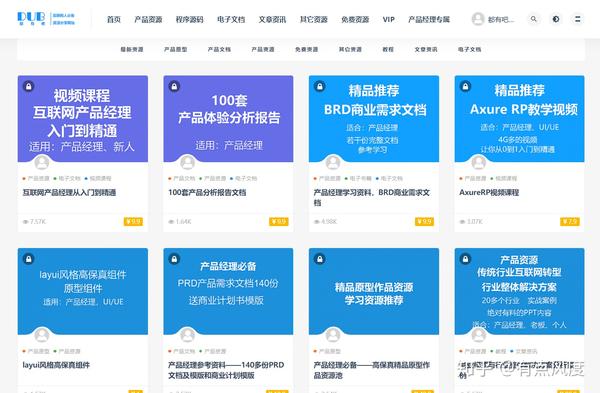This screenshot has width=600, height=393.
Task: Open VIP in top navigation
Action: pos(388,20)
